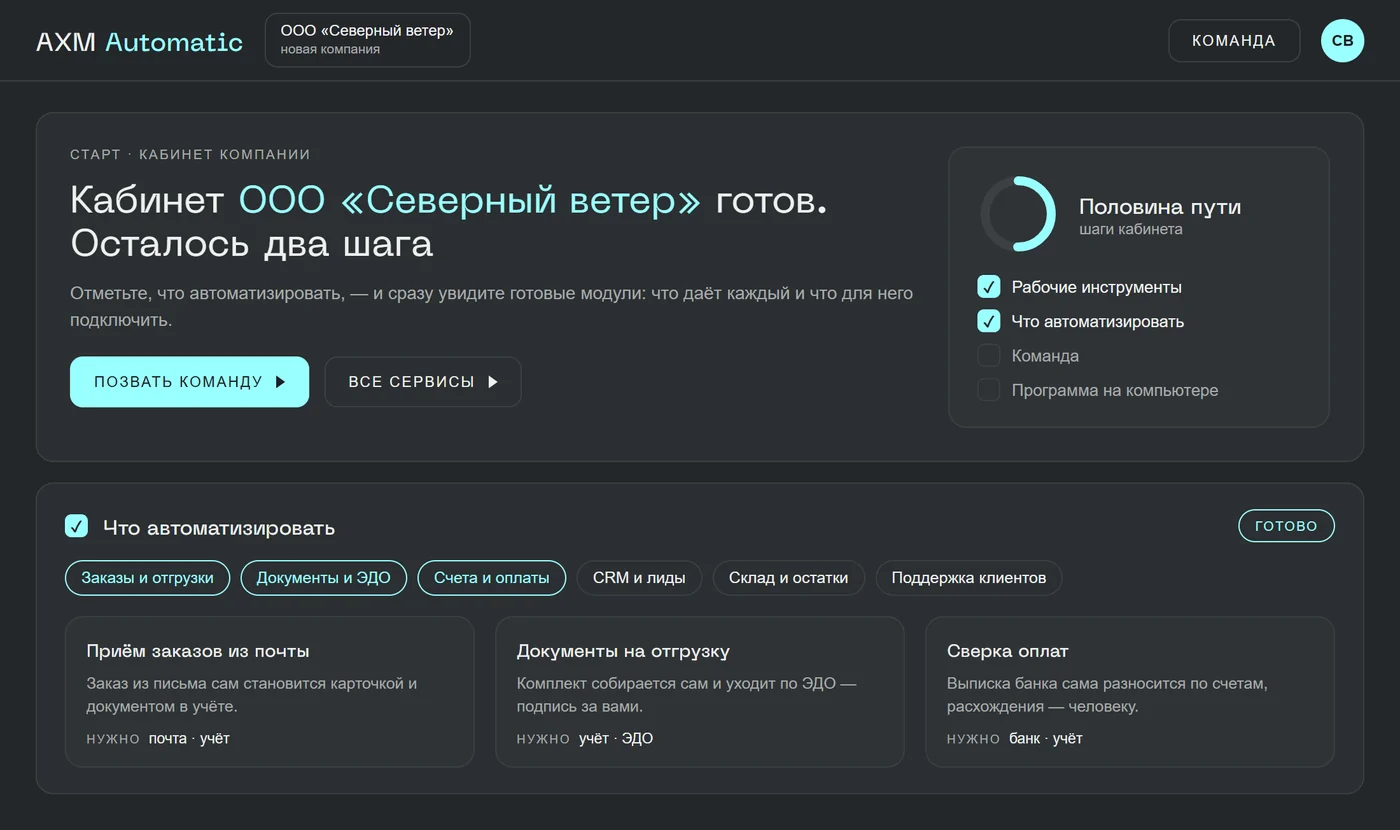Click the НУЖНО почта · учёт line
This screenshot has height=830, width=1400.
click(158, 739)
